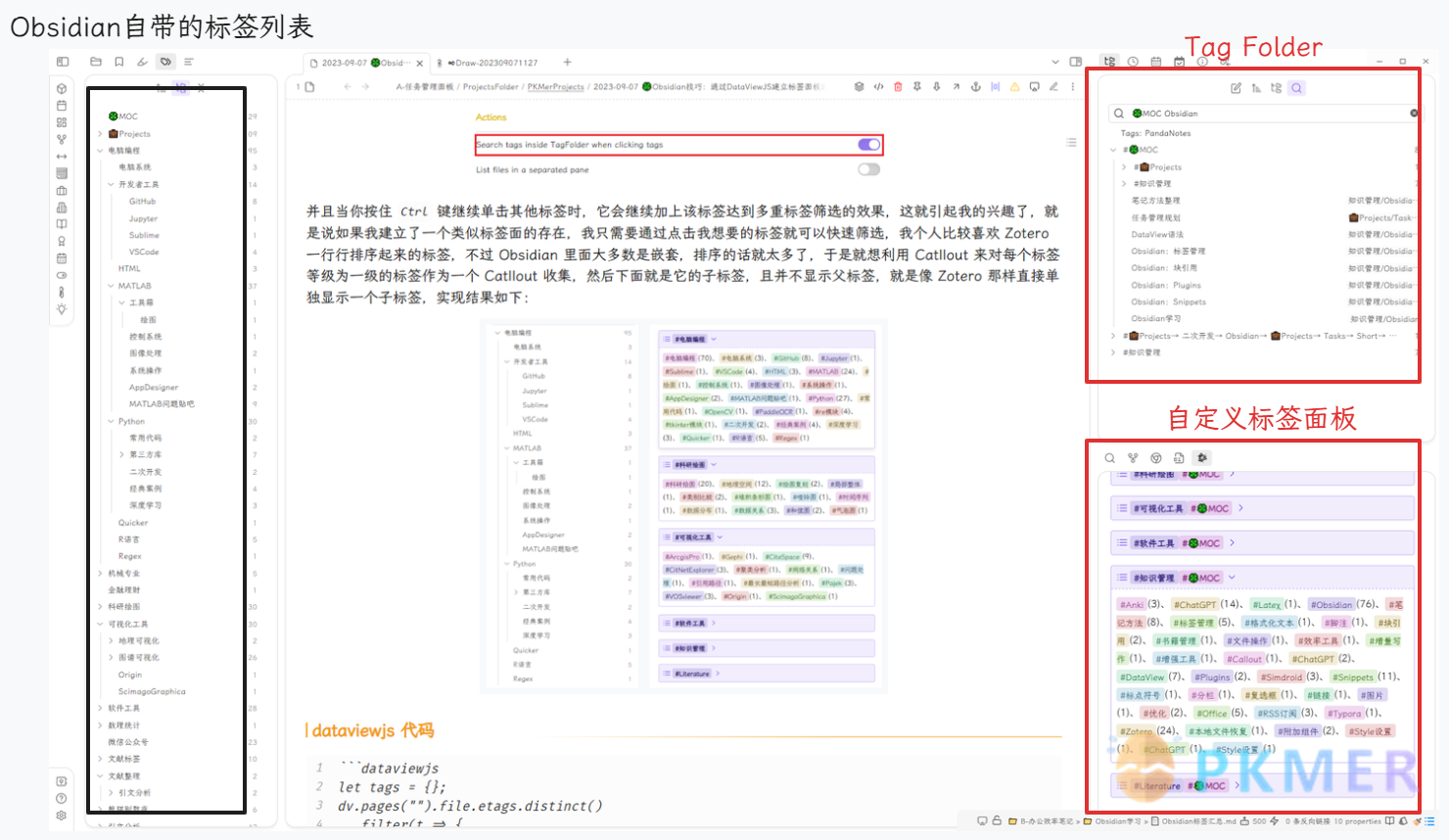The height and width of the screenshot is (840, 1449).
Task: Open graph tab icon in lower right panel
Action: [1133, 457]
